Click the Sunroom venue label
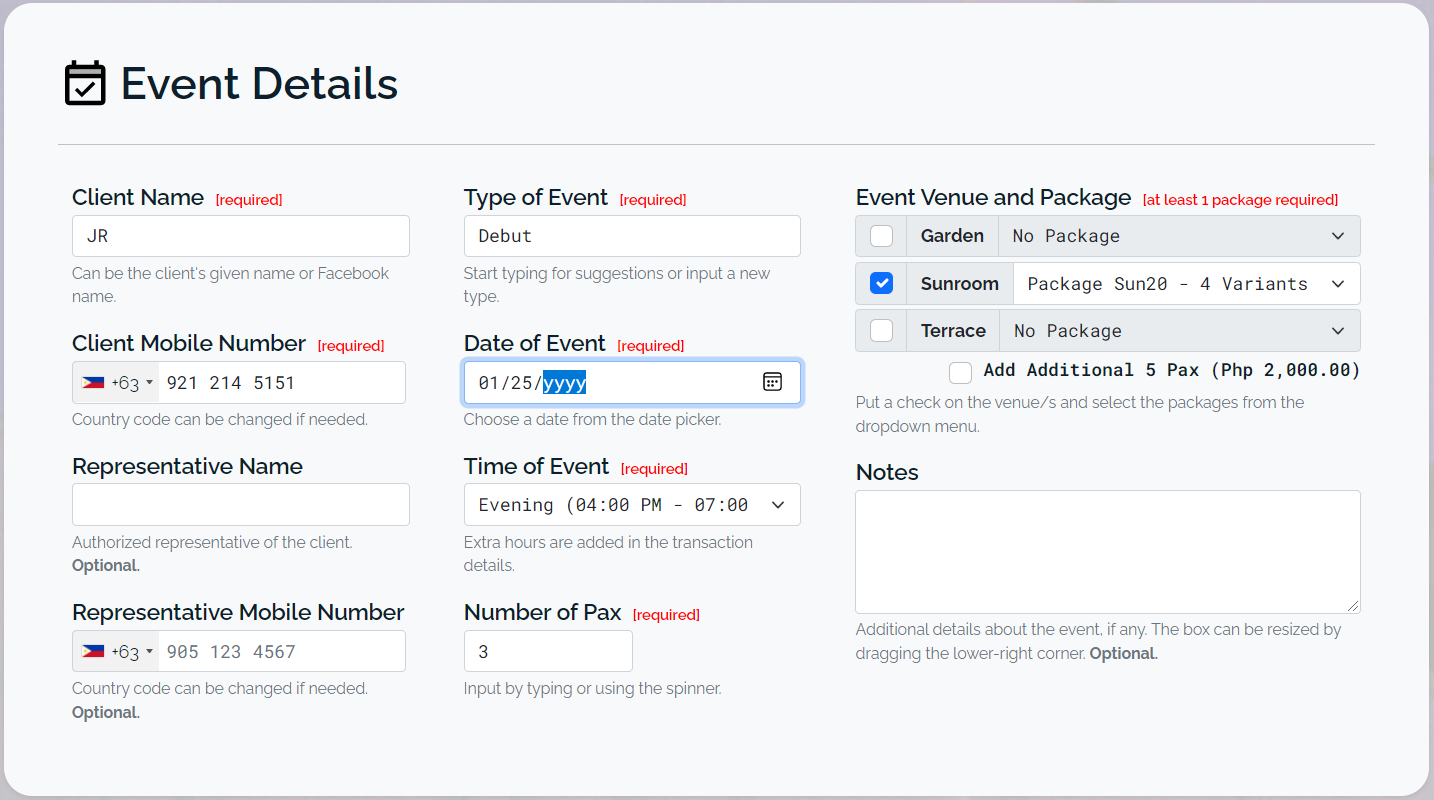This screenshot has width=1434, height=800. [960, 284]
